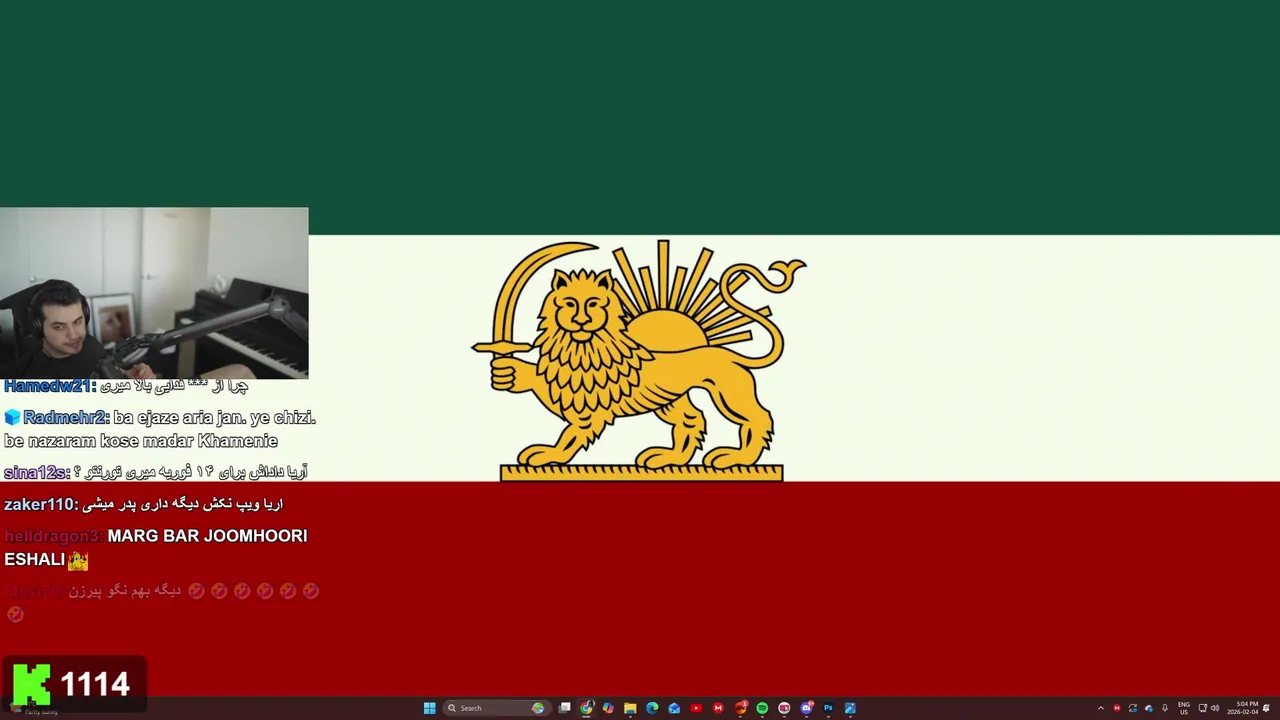Open the volume speaker tray icon
Viewport: 1280px width, 720px height.
[x=1215, y=708]
